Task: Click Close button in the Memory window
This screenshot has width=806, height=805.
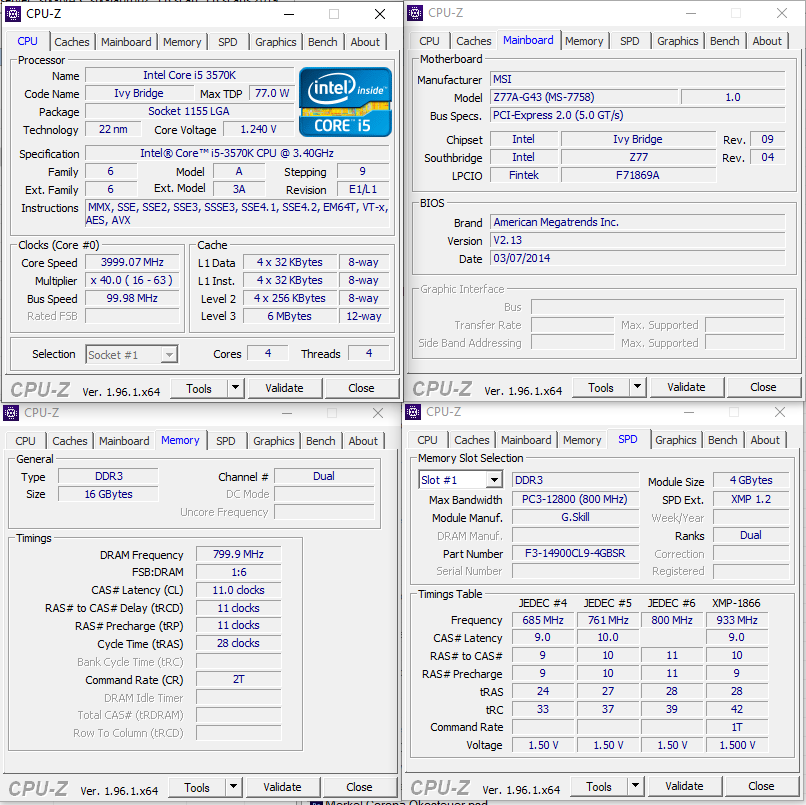Action: coord(359,787)
